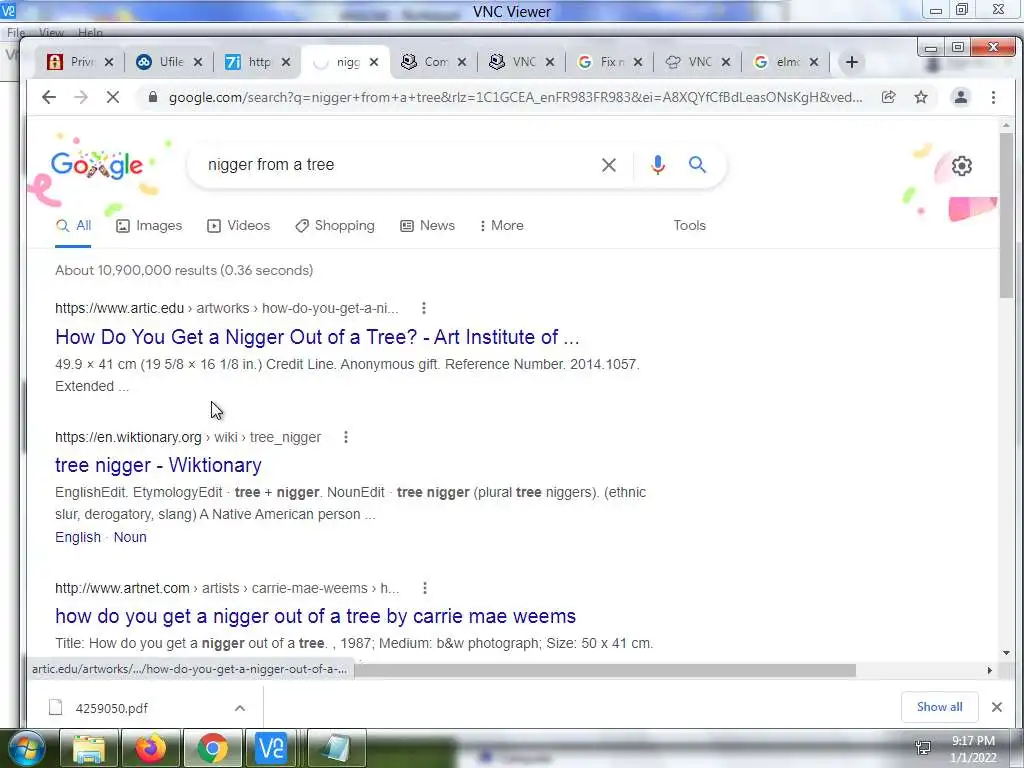Open Google quick settings gear
Screen dimensions: 1024x768
(961, 166)
